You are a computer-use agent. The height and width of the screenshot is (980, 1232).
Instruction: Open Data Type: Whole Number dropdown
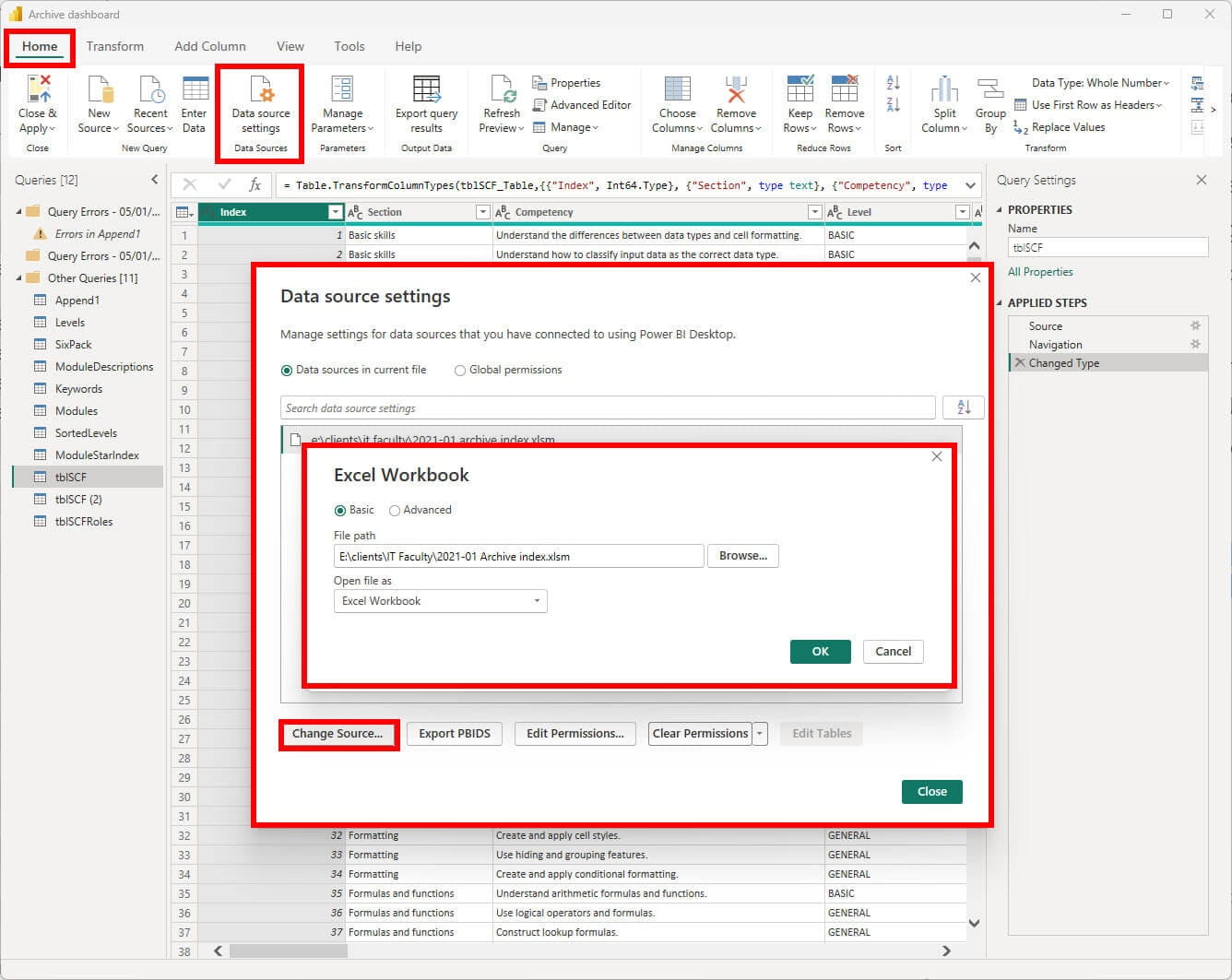tap(1100, 83)
